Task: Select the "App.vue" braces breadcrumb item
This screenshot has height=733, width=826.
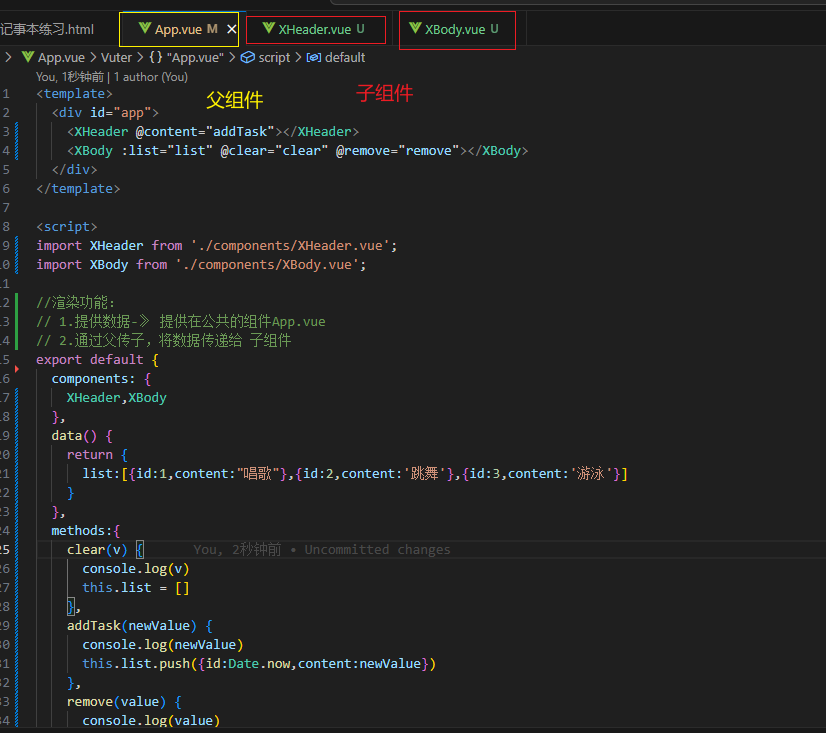Action: (186, 57)
